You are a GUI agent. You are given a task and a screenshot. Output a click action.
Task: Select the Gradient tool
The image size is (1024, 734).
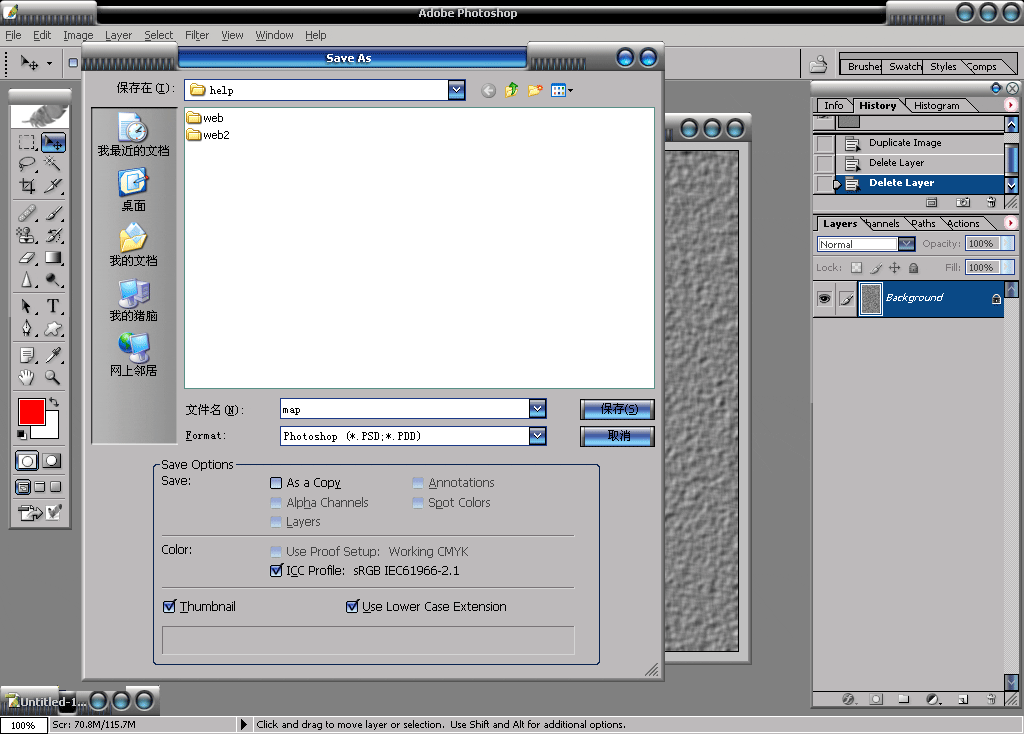coord(53,258)
